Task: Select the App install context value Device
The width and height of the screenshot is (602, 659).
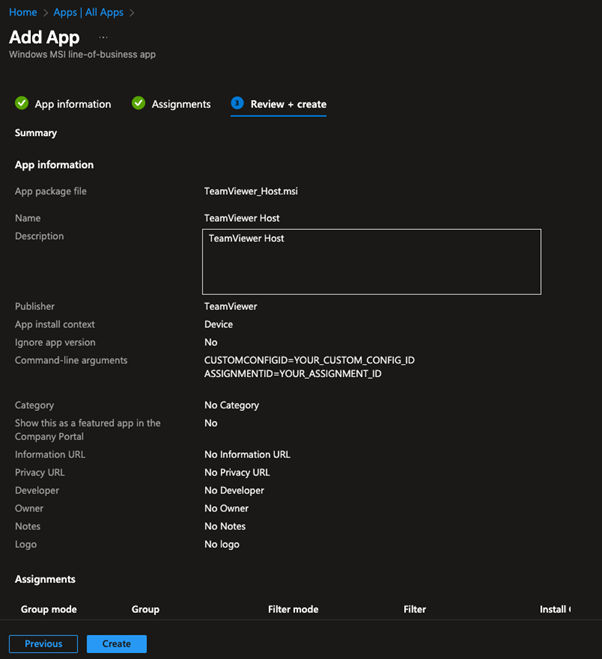Action: pyautogui.click(x=219, y=324)
